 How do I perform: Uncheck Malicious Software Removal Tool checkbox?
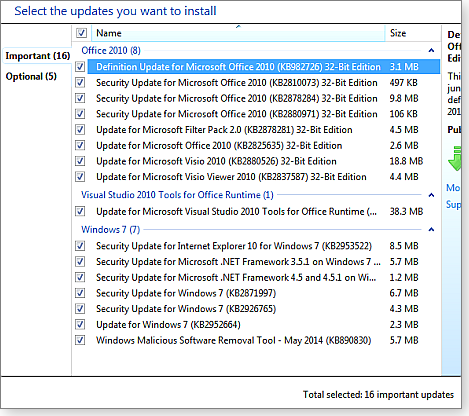point(80,340)
